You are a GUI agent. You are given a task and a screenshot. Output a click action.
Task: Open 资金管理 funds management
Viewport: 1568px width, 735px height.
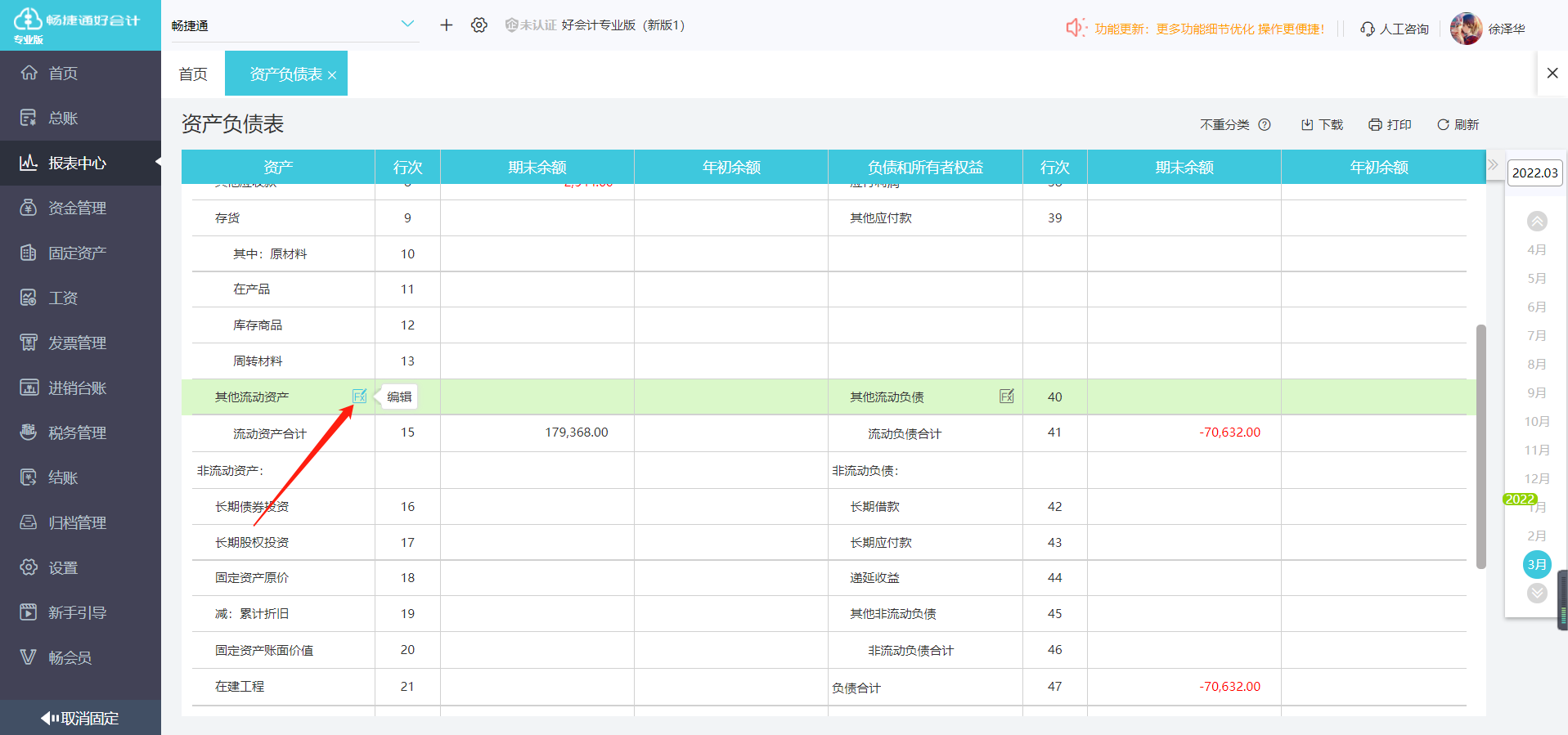point(80,208)
